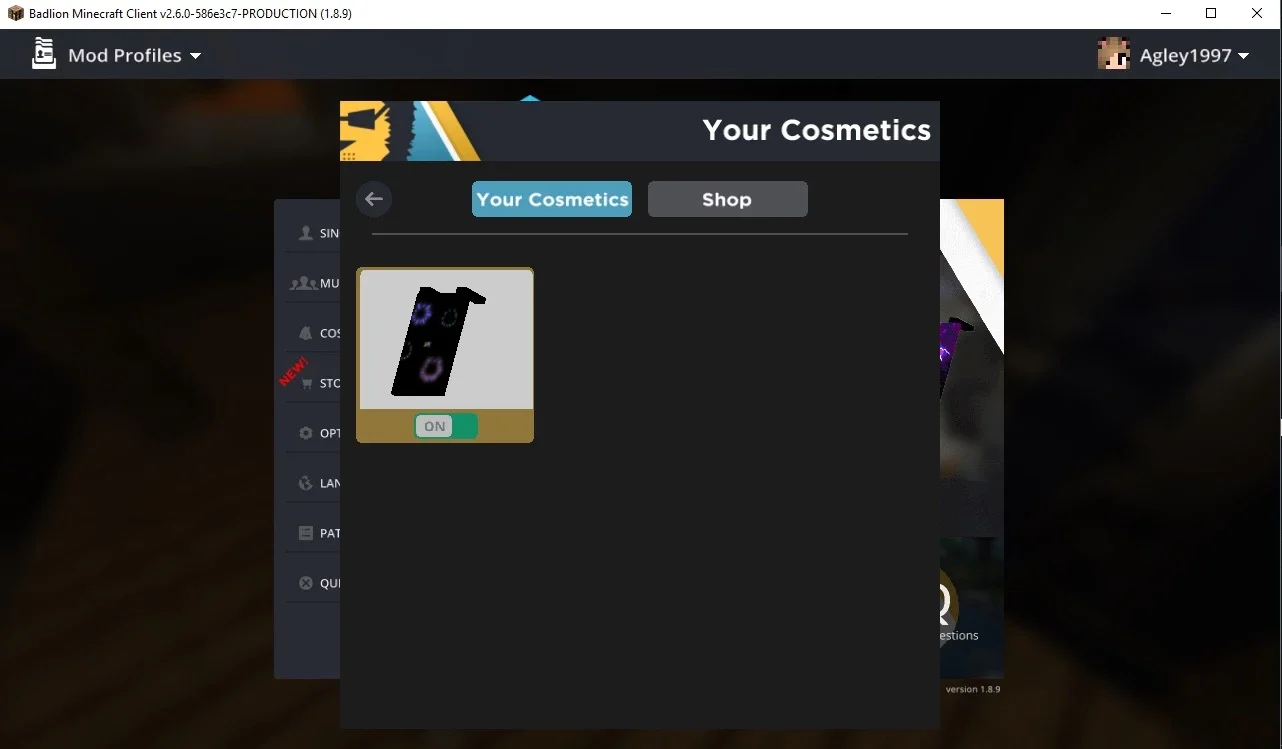The image size is (1282, 749).
Task: Click the Language globe icon in the background menu
Action: click(x=306, y=483)
